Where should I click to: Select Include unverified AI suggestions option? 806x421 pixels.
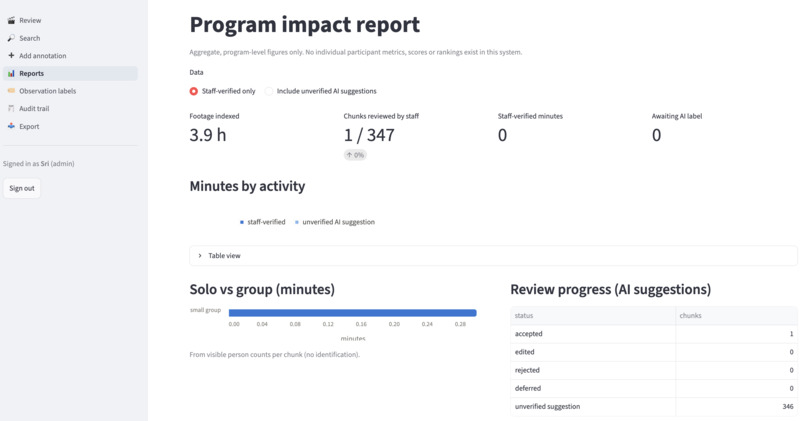click(x=321, y=91)
